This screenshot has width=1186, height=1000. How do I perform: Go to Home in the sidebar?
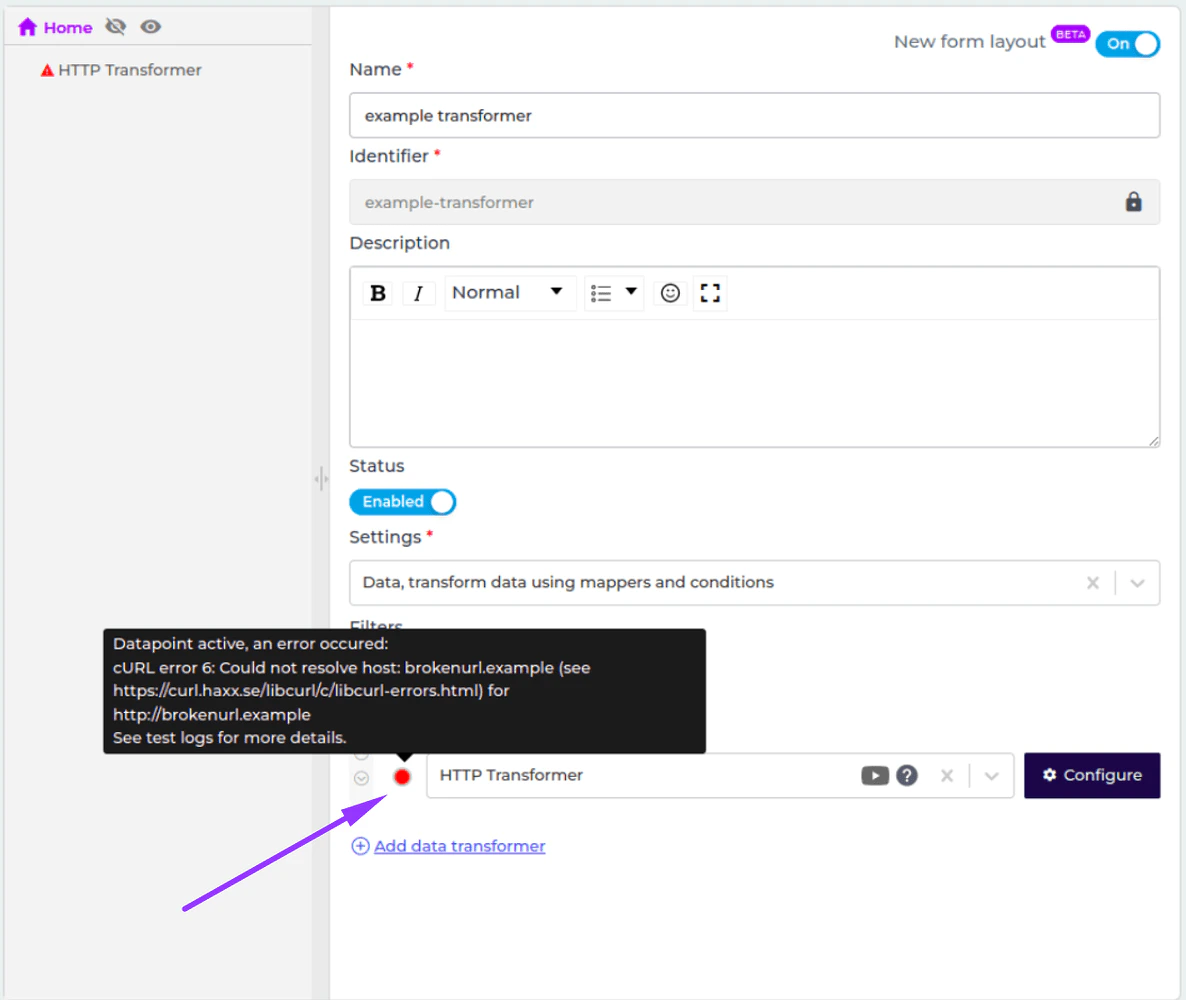point(55,27)
